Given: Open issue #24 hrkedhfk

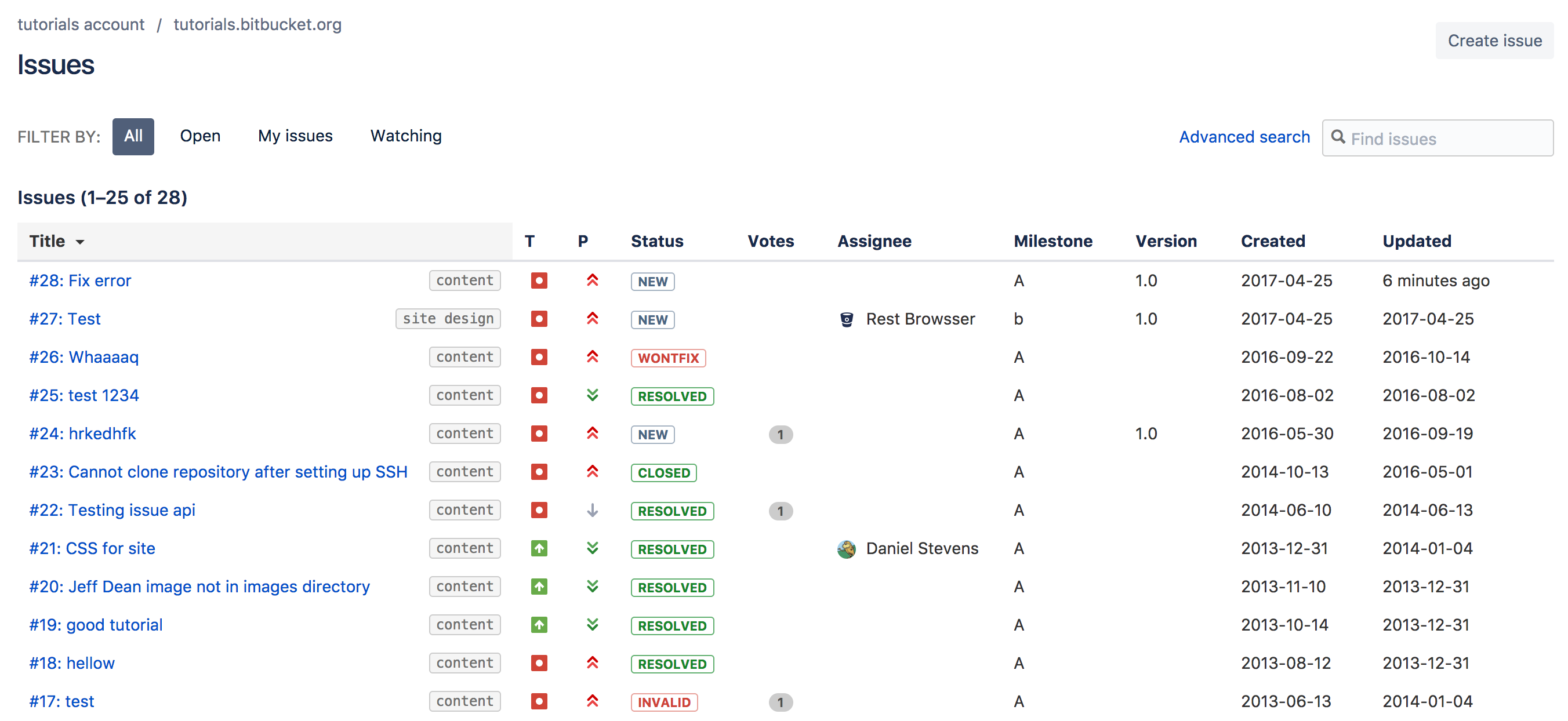Looking at the screenshot, I should 85,433.
